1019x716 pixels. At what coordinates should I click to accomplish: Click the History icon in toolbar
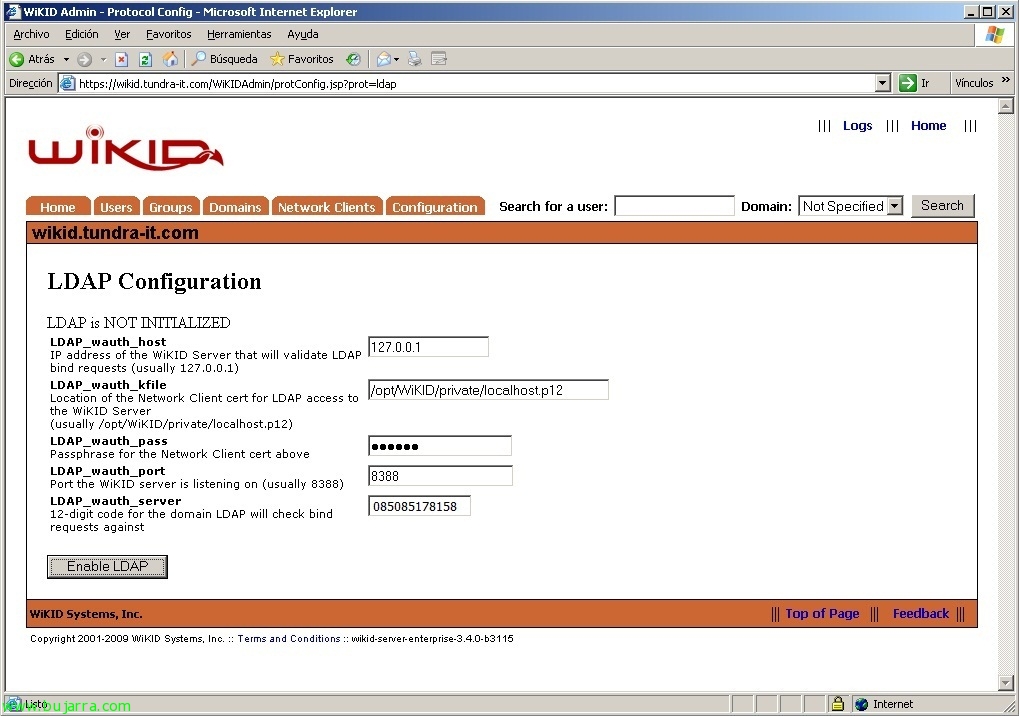(353, 59)
